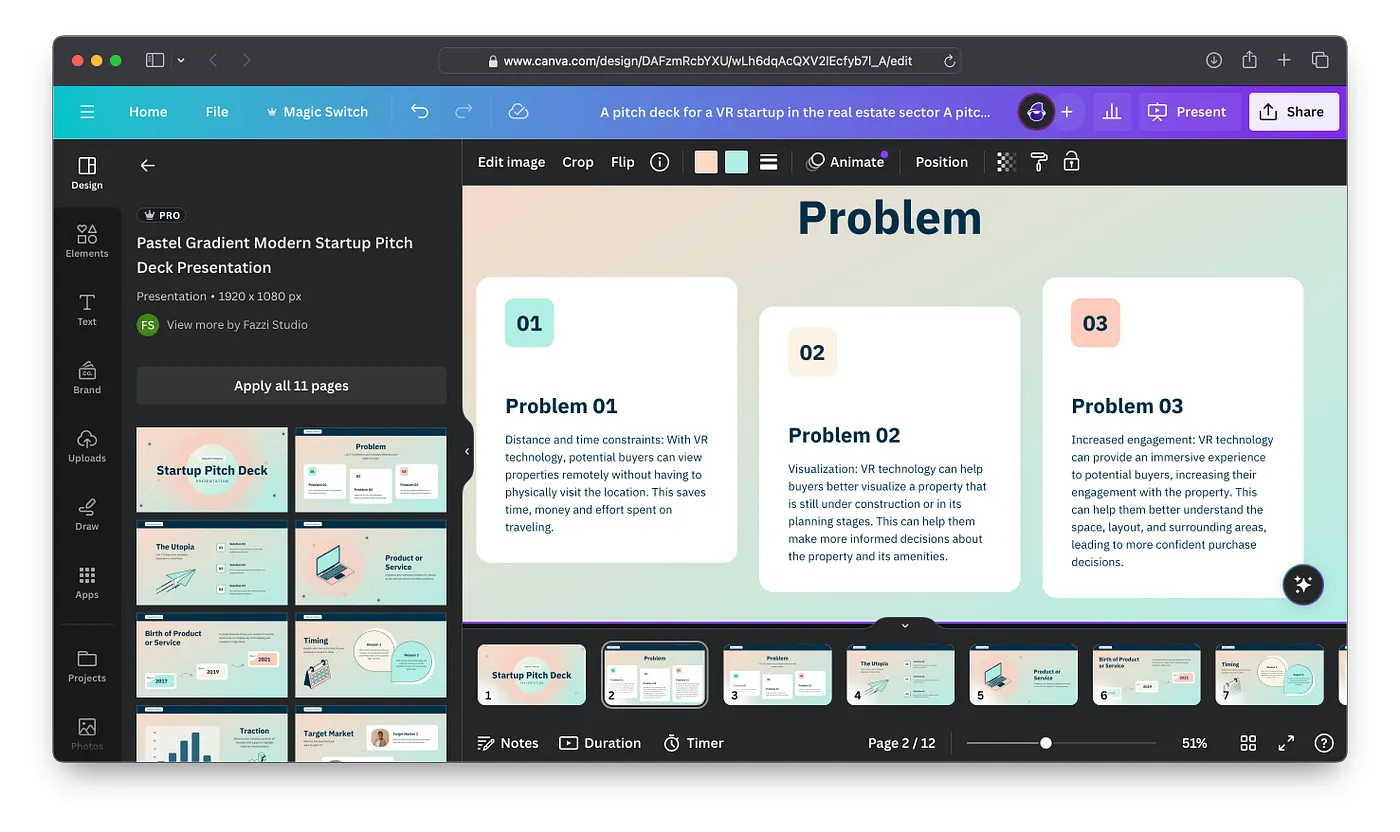This screenshot has height=832, width=1400.
Task: Choose Timing template in side panel
Action: point(371,655)
